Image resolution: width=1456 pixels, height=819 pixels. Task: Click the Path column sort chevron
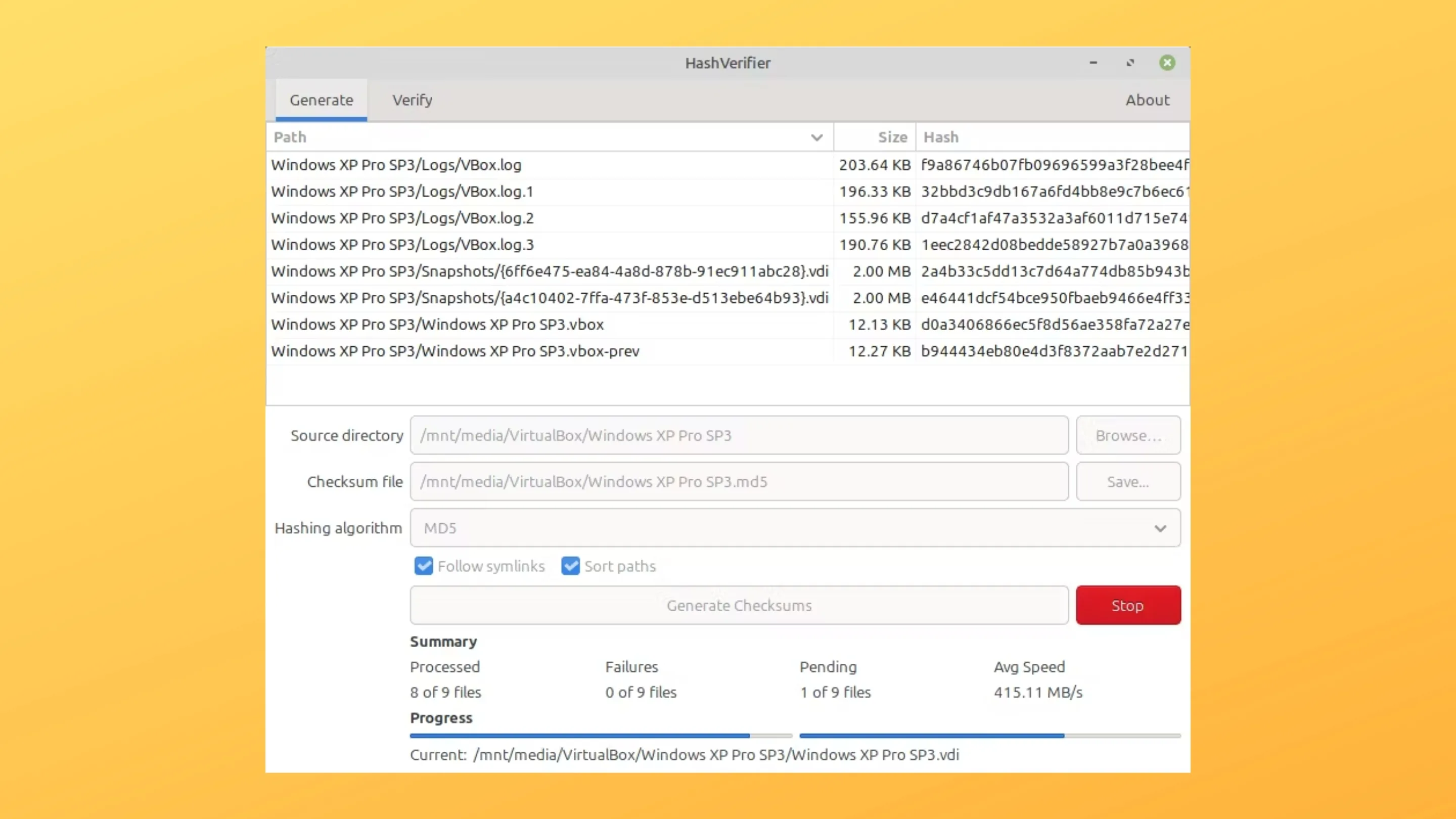point(816,138)
